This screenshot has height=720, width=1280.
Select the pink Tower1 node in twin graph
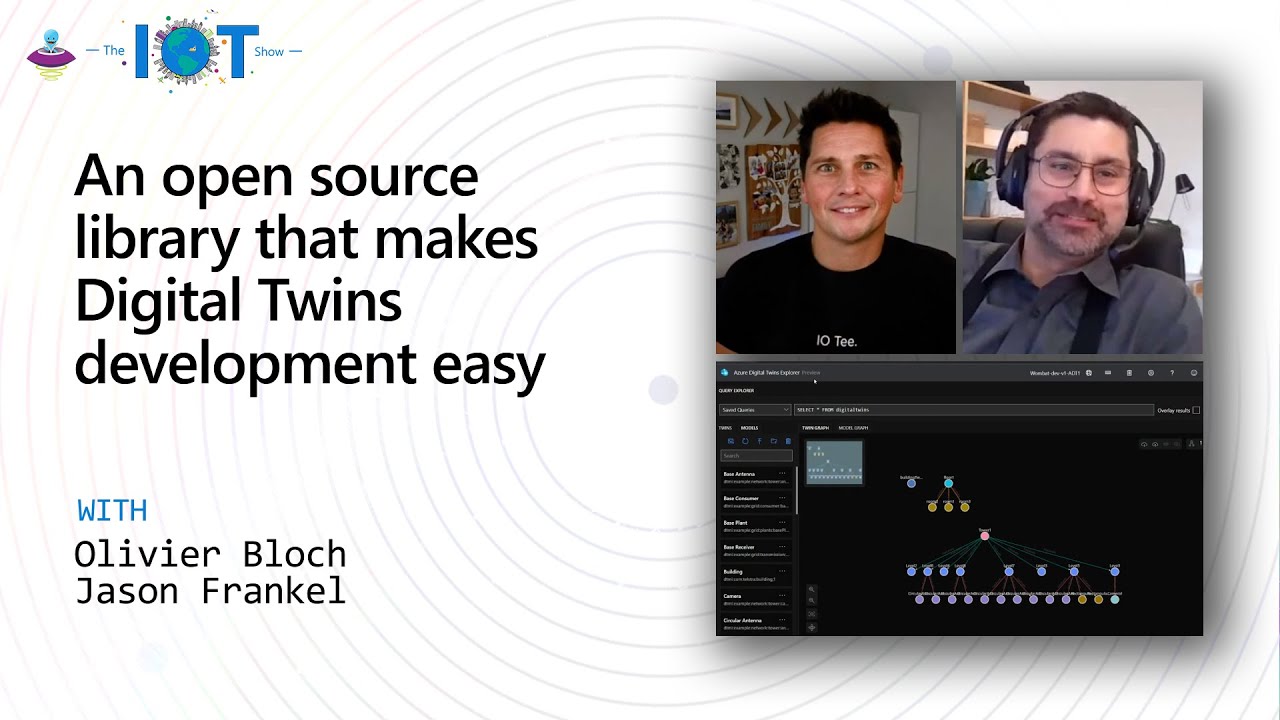[x=985, y=536]
